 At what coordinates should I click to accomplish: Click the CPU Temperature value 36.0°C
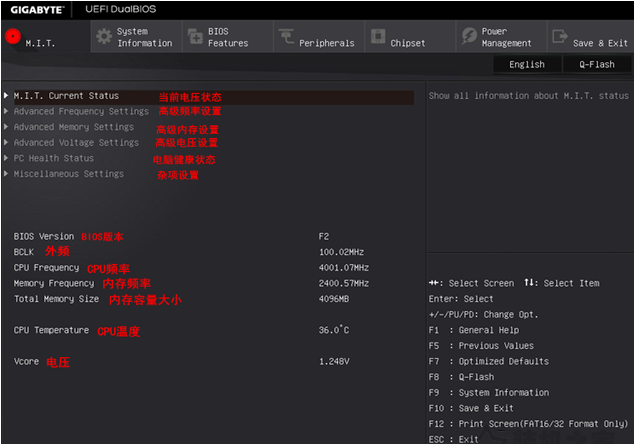point(334,329)
